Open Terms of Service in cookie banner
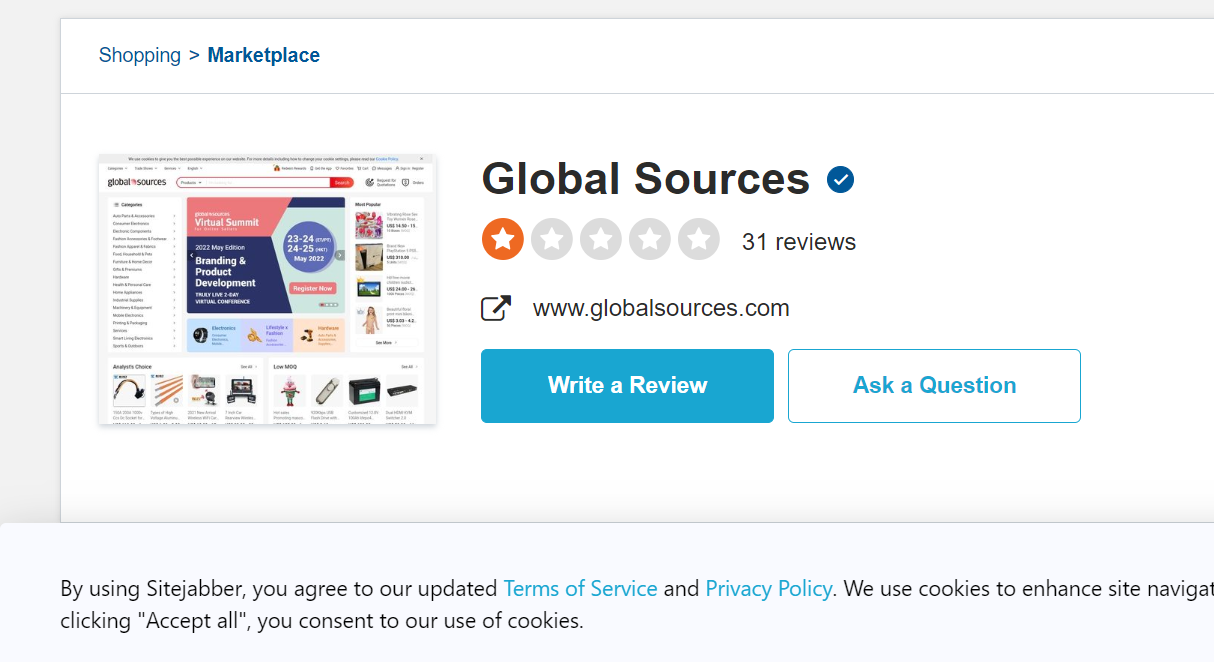This screenshot has width=1214, height=662. [x=580, y=588]
